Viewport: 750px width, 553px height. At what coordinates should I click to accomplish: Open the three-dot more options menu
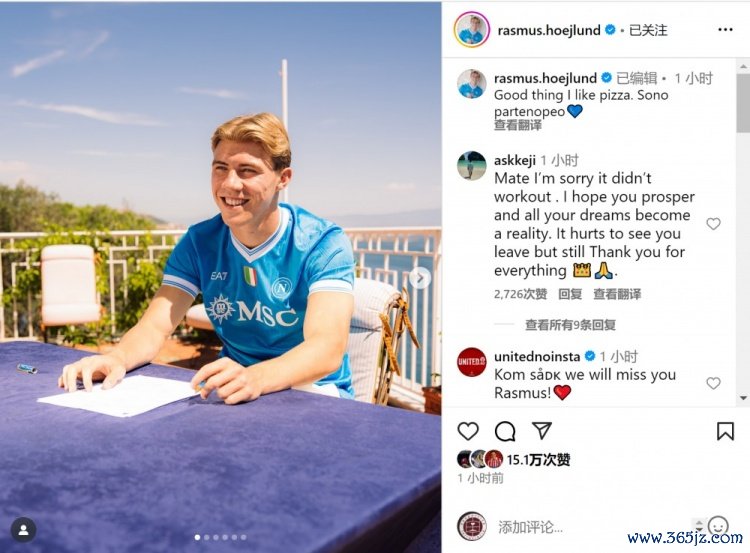pos(725,30)
